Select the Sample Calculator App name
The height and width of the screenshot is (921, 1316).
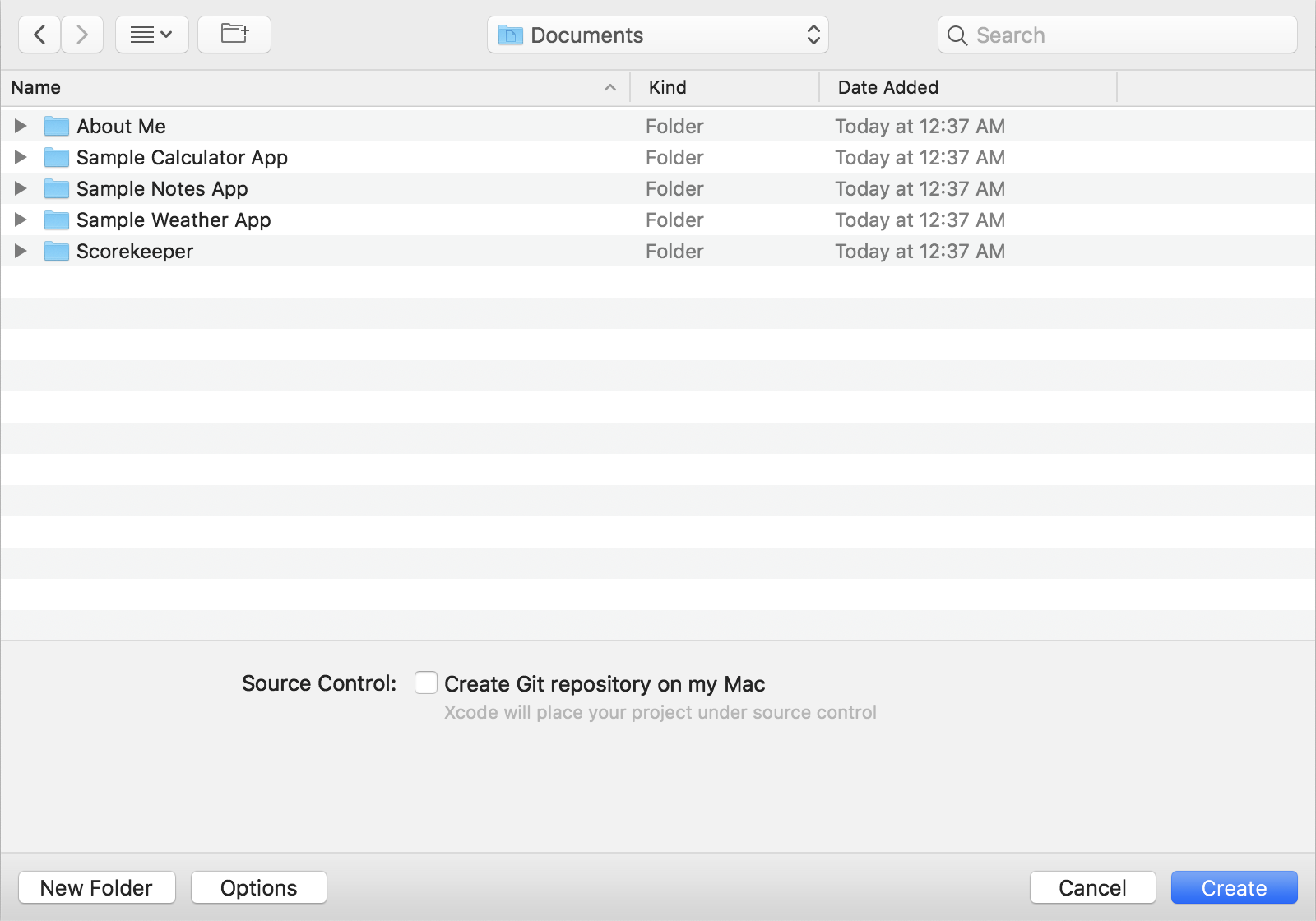[x=182, y=158]
